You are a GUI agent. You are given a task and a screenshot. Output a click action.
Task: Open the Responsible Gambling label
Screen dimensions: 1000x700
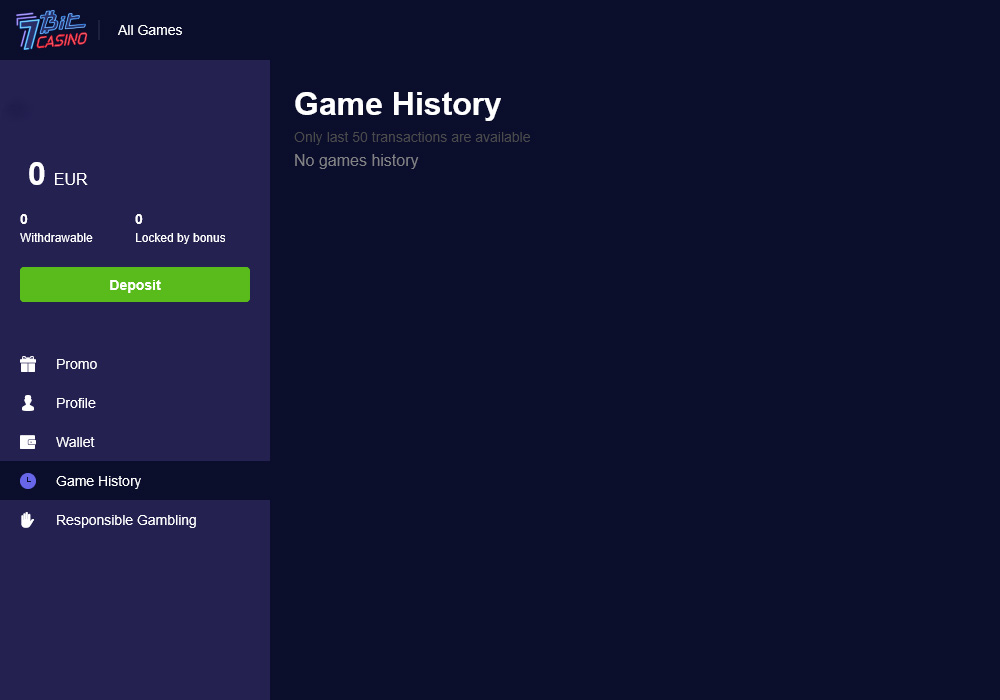(126, 520)
